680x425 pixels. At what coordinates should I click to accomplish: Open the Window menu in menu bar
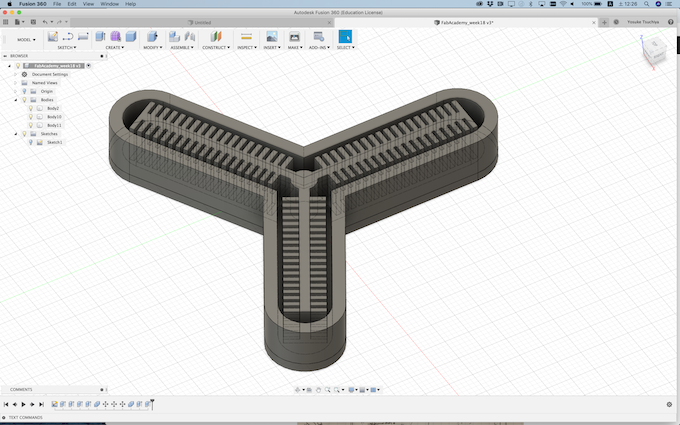click(x=109, y=4)
